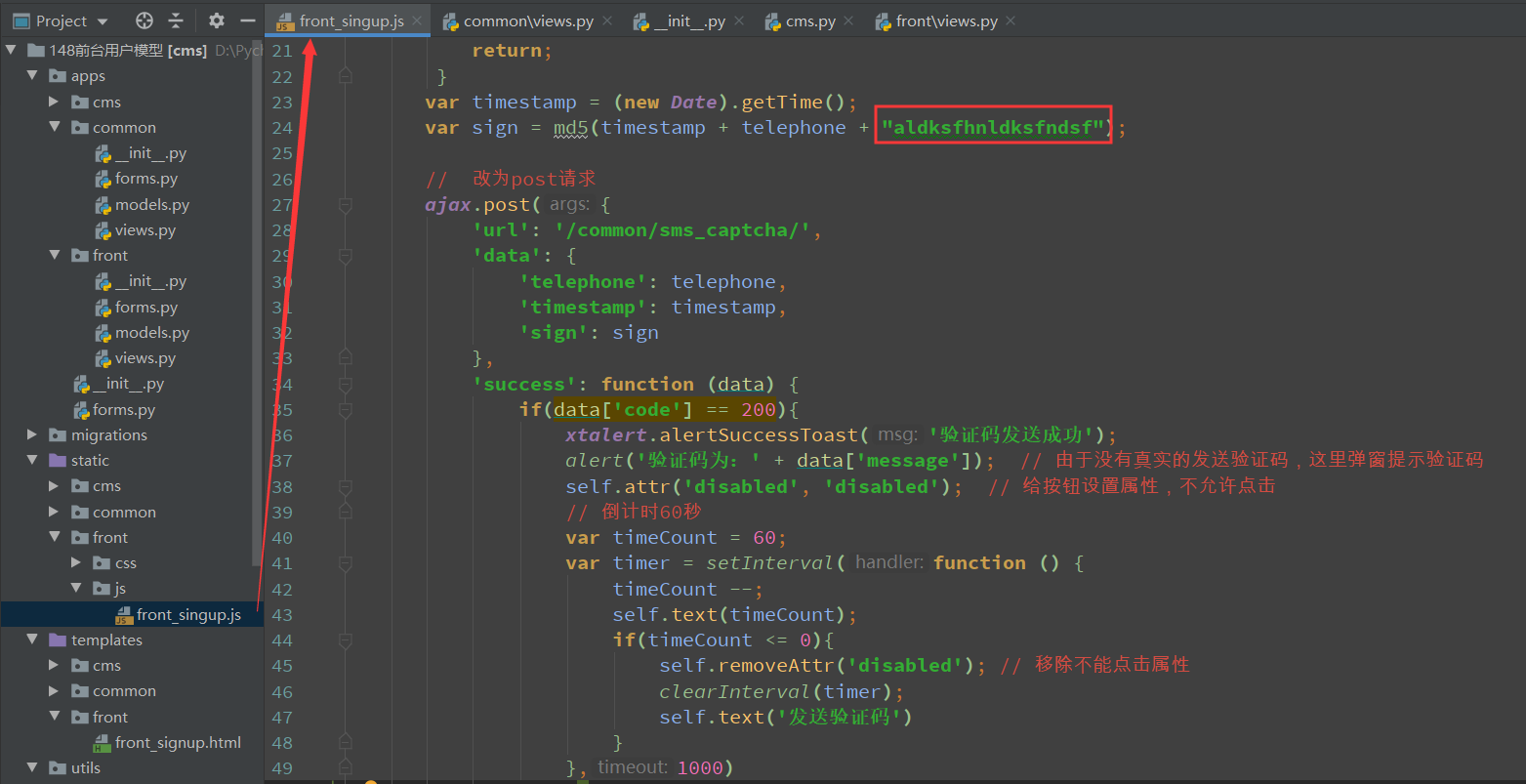1526x784 pixels.
Task: Click folder icon of migrations
Action: pyautogui.click(x=59, y=435)
